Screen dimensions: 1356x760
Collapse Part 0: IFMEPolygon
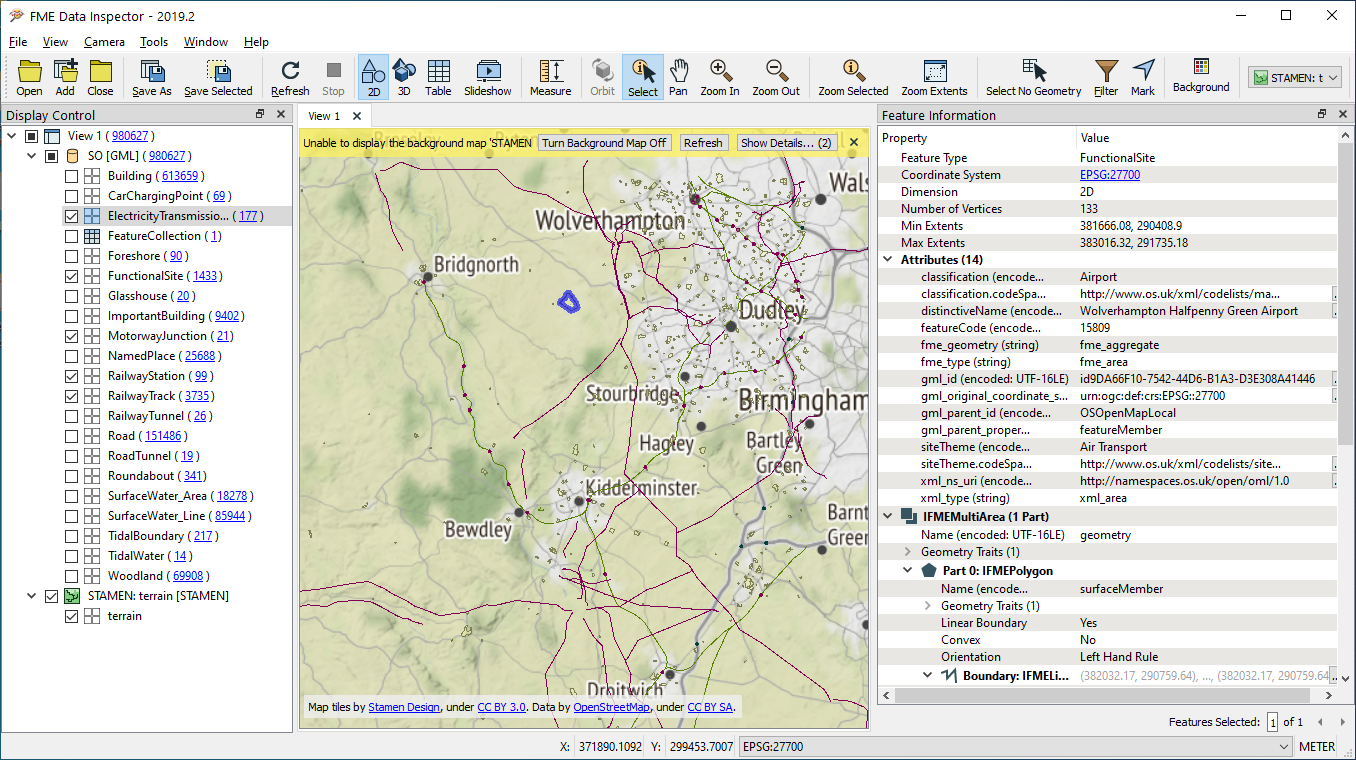(908, 571)
